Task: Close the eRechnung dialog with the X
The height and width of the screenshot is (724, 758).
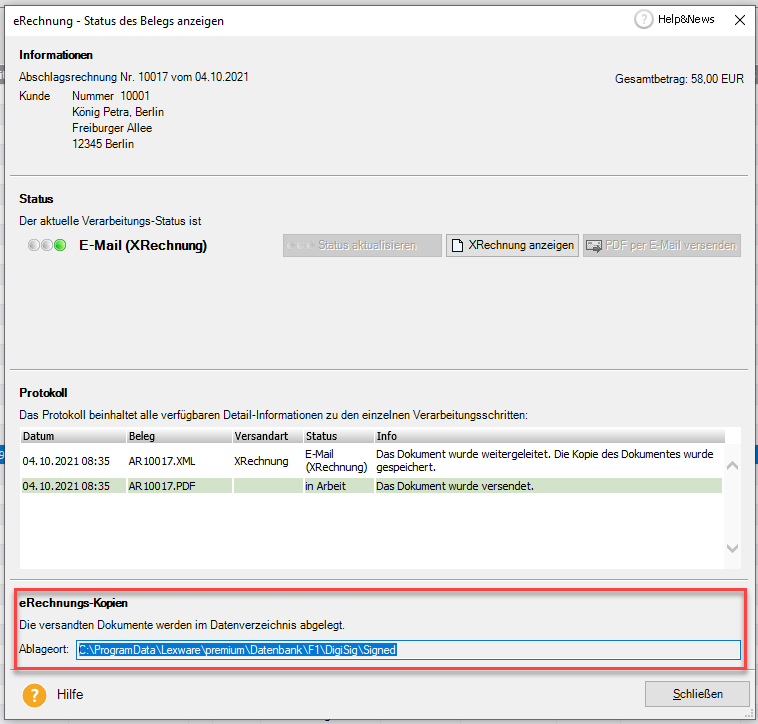Action: (x=739, y=20)
